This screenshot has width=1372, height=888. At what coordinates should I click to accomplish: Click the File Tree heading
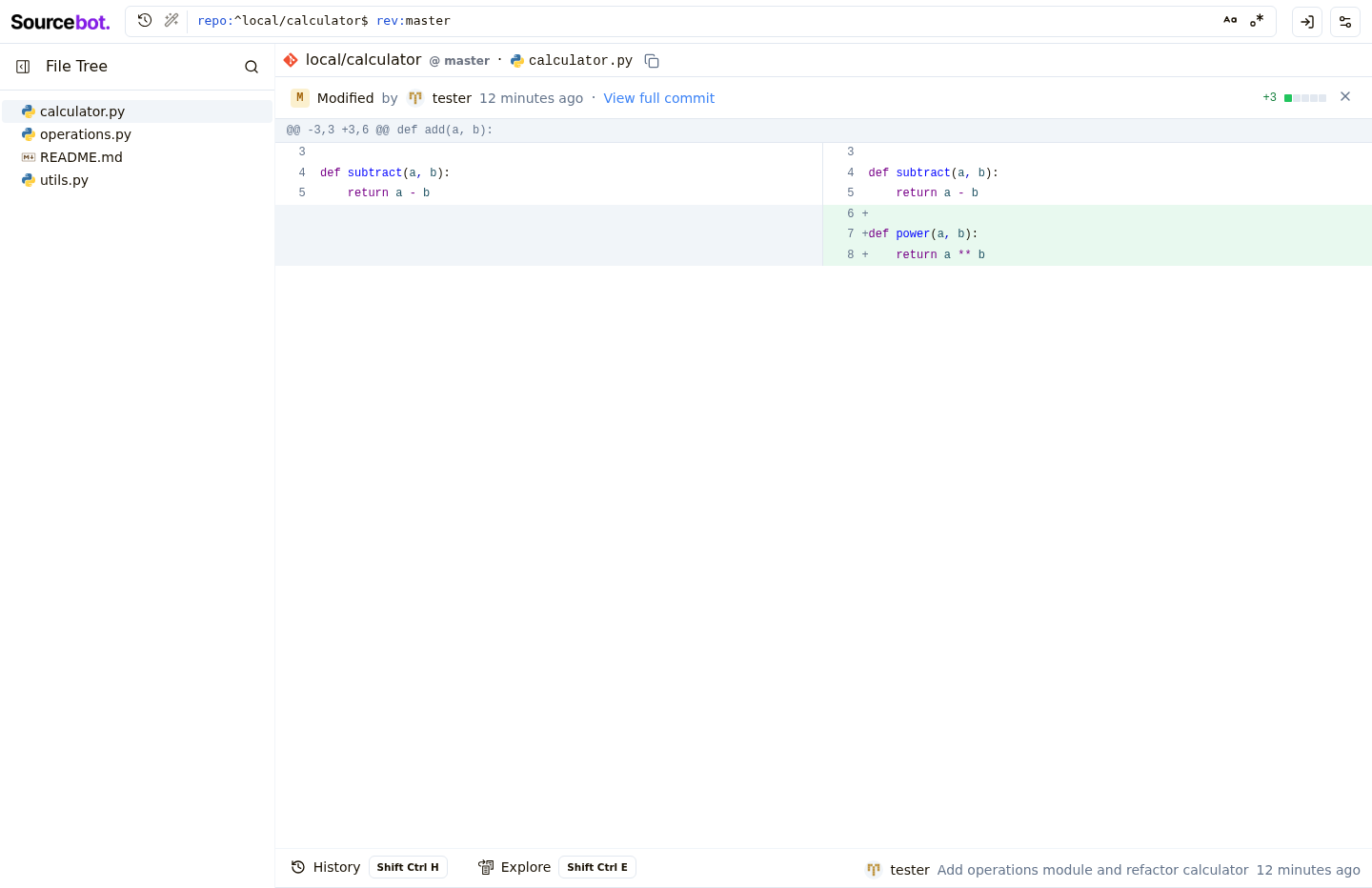(76, 67)
